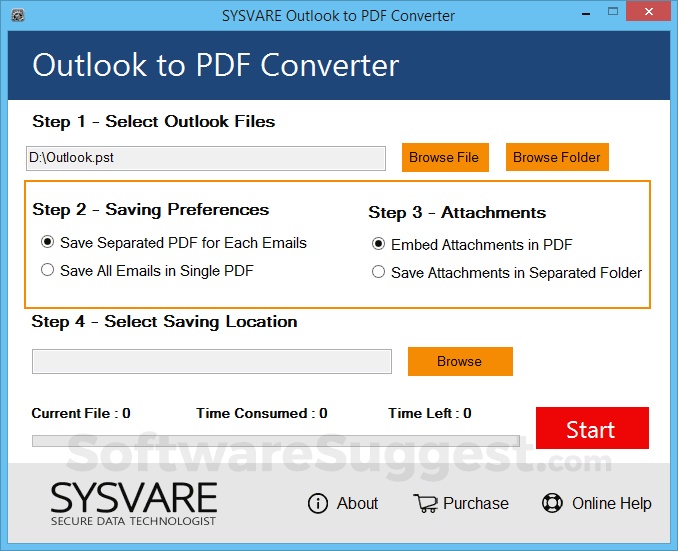
Task: Open the Online Help link text
Action: (611, 503)
